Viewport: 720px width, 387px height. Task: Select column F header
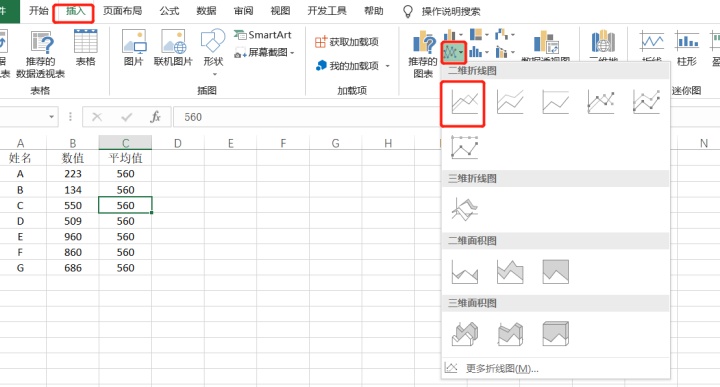coord(283,143)
